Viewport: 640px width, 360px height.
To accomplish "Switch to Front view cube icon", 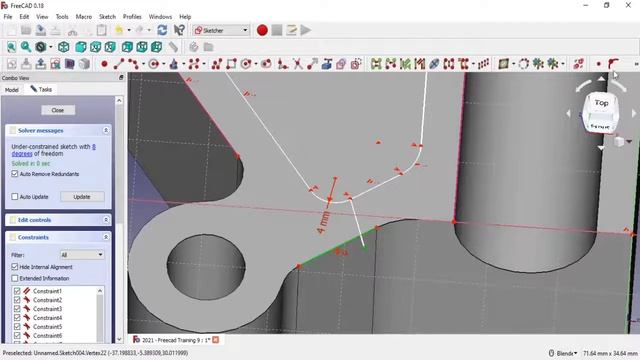I will coord(81,47).
